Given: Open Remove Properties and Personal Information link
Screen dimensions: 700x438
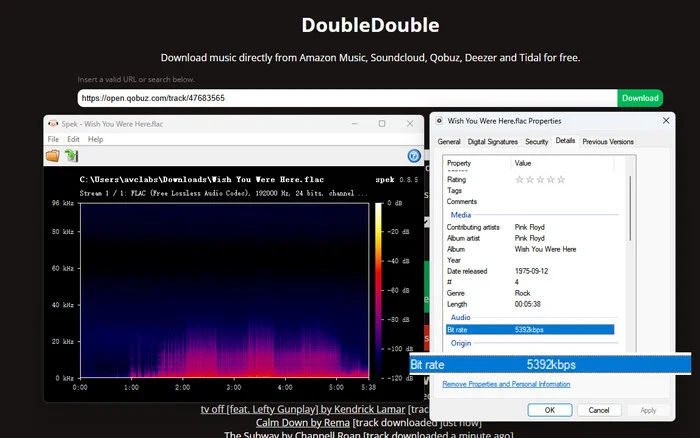Looking at the screenshot, I should 506,384.
